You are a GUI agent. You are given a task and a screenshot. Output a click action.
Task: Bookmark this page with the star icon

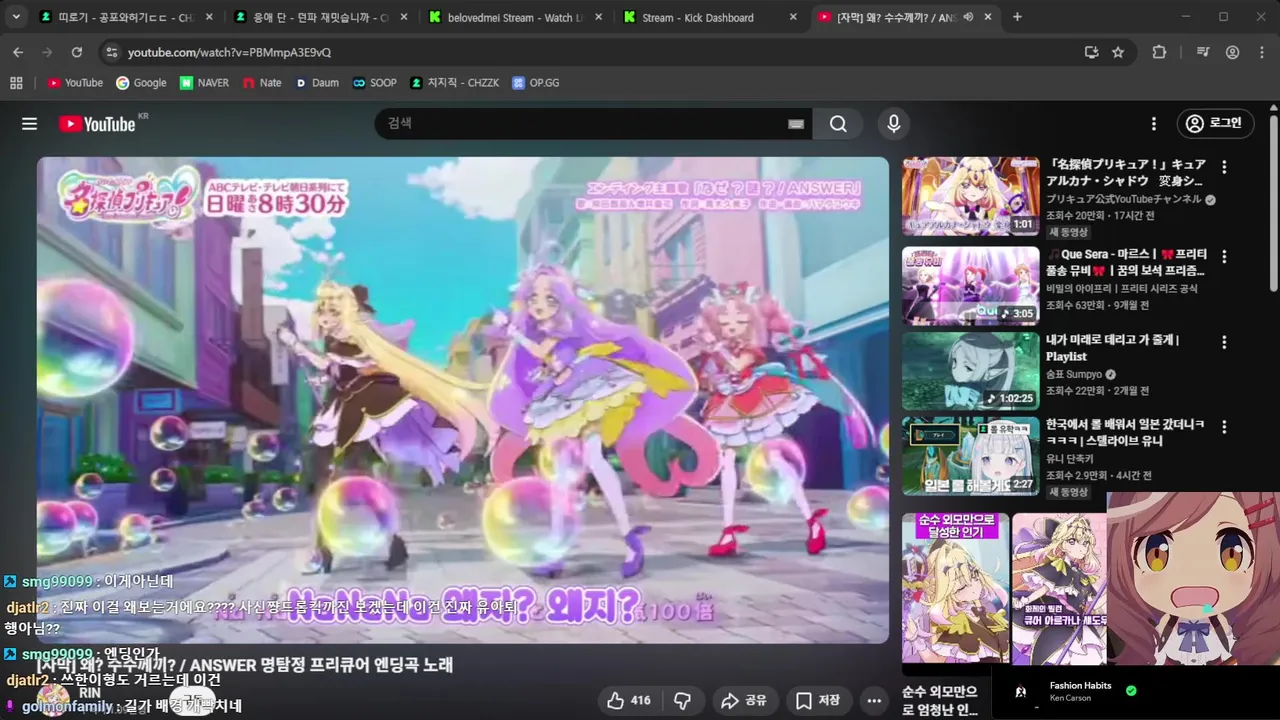pyautogui.click(x=1118, y=52)
